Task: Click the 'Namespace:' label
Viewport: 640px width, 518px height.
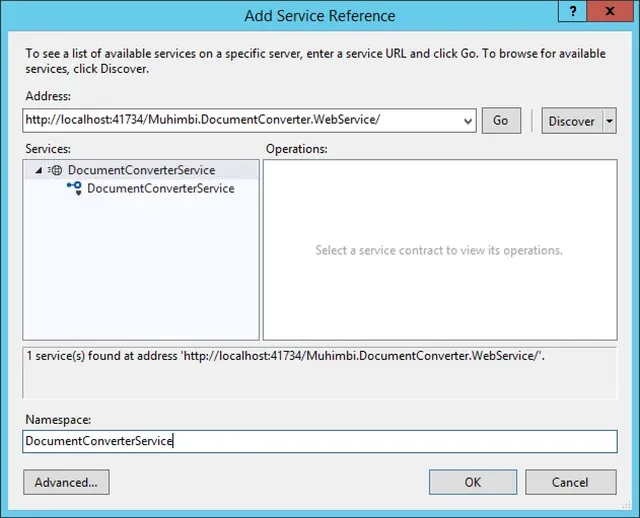Action: click(x=58, y=420)
